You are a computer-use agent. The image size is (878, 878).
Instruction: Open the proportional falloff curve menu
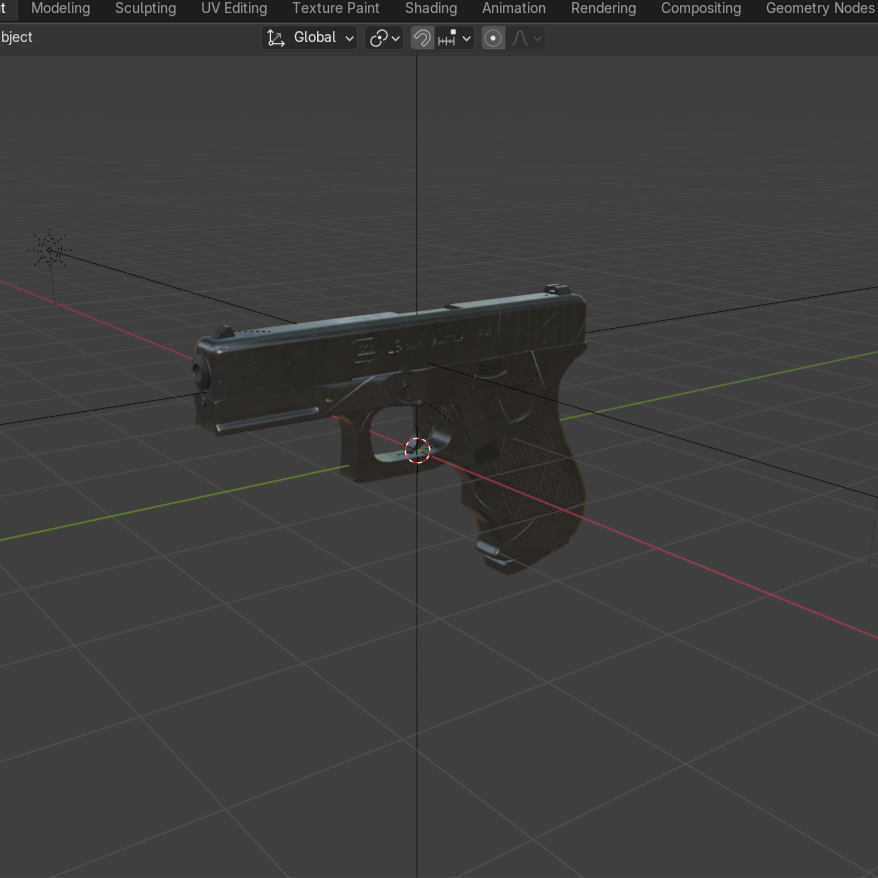point(527,38)
